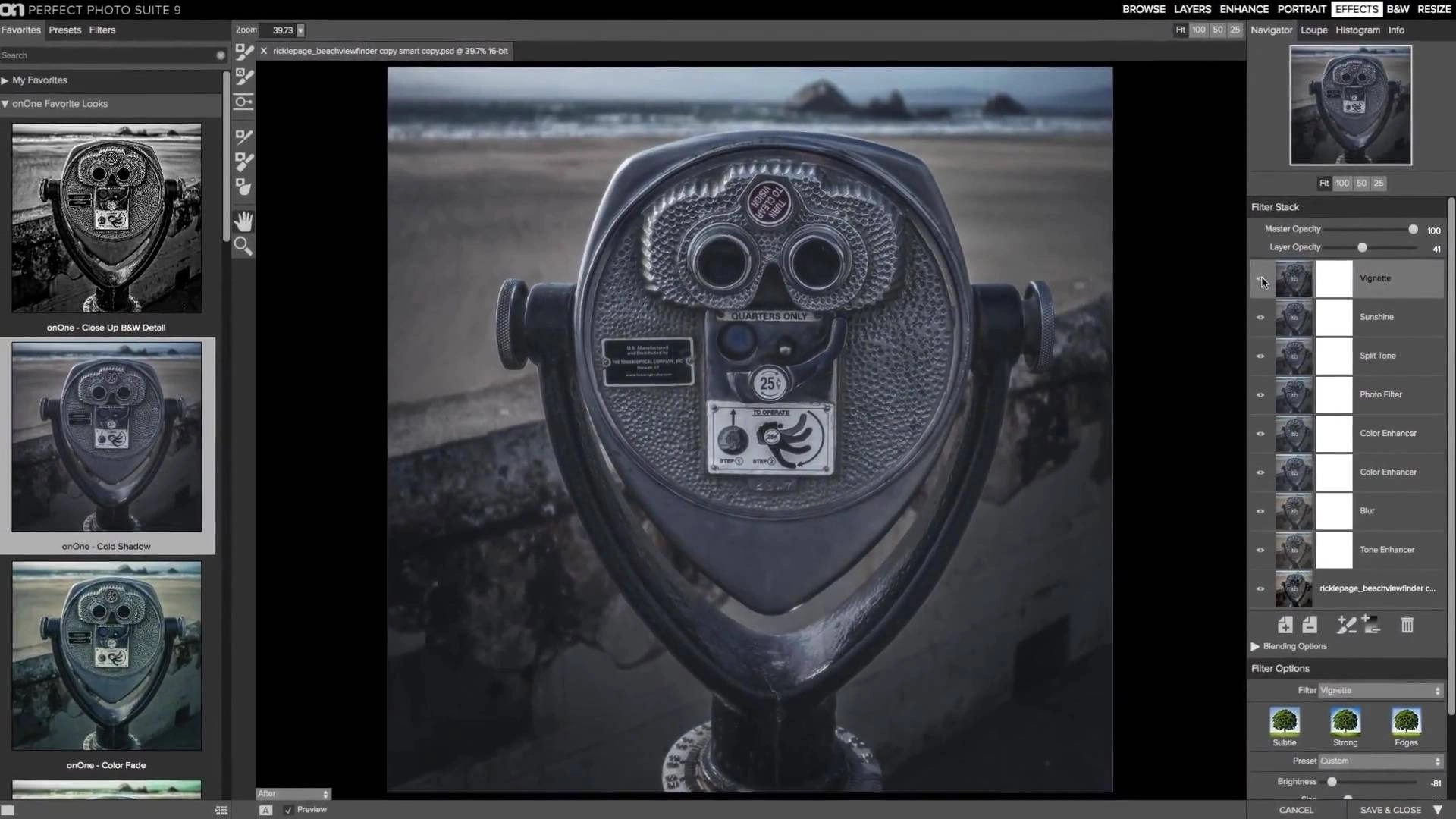Select the Masking Bug tool
Image resolution: width=1456 pixels, height=819 pixels.
(244, 102)
